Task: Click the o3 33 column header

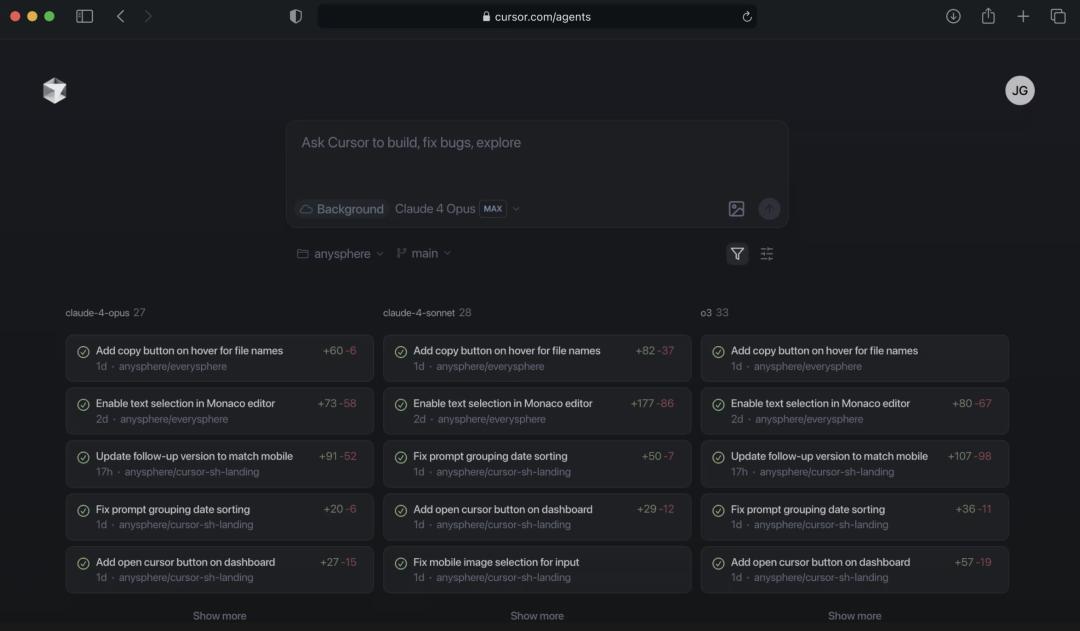Action: pyautogui.click(x=714, y=313)
